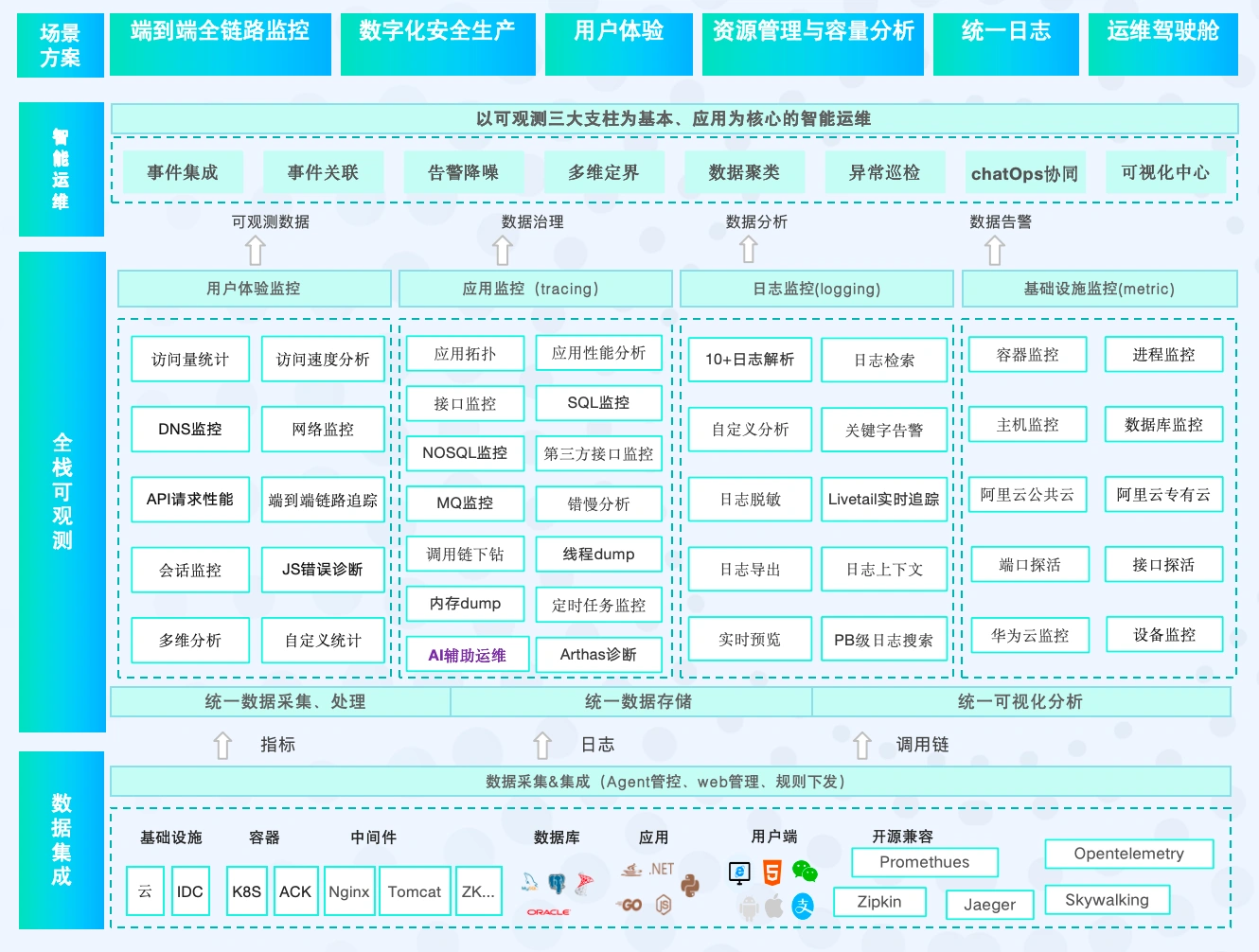1259x952 pixels.
Task: Click the DNS监控 box
Action: [x=190, y=429]
